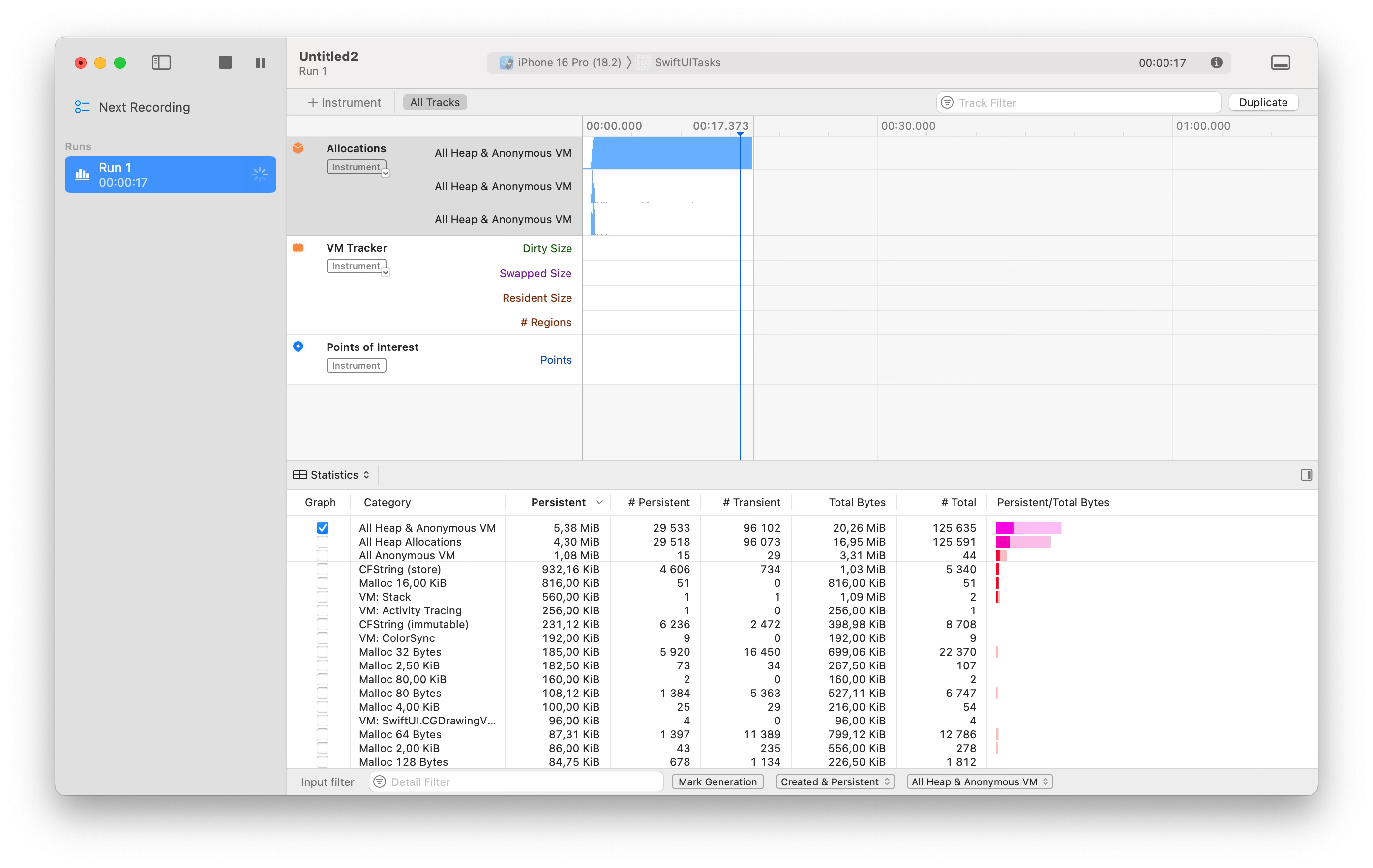
Task: Expand the Allocations Instrument dropdown arrow
Action: tap(386, 174)
